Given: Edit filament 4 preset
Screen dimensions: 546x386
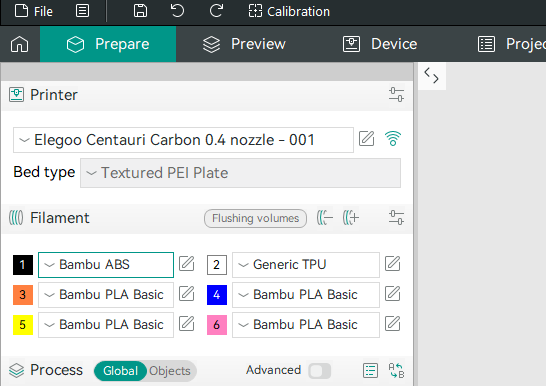Looking at the screenshot, I should 392,293.
